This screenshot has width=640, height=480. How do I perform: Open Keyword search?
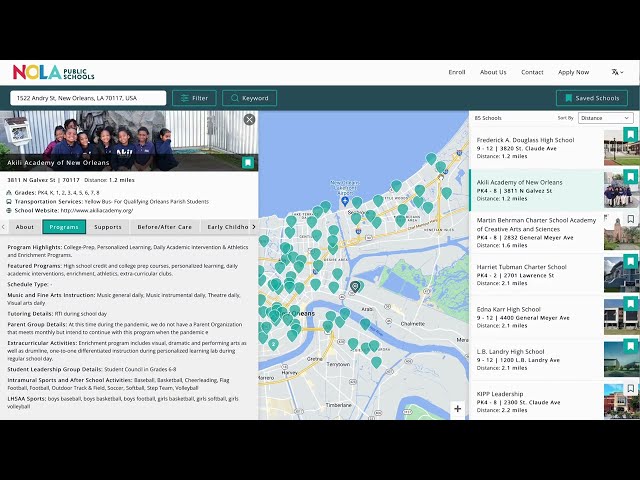(x=249, y=98)
